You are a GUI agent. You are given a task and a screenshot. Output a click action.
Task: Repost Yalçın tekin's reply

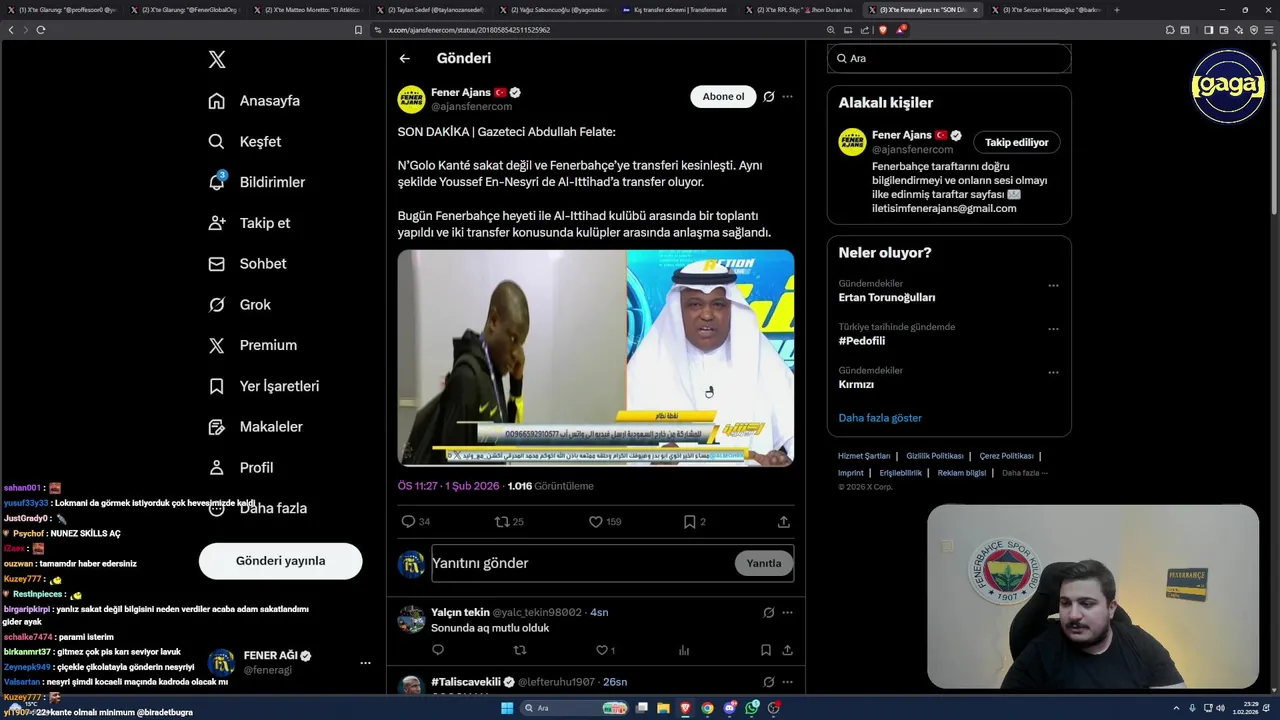tap(519, 650)
